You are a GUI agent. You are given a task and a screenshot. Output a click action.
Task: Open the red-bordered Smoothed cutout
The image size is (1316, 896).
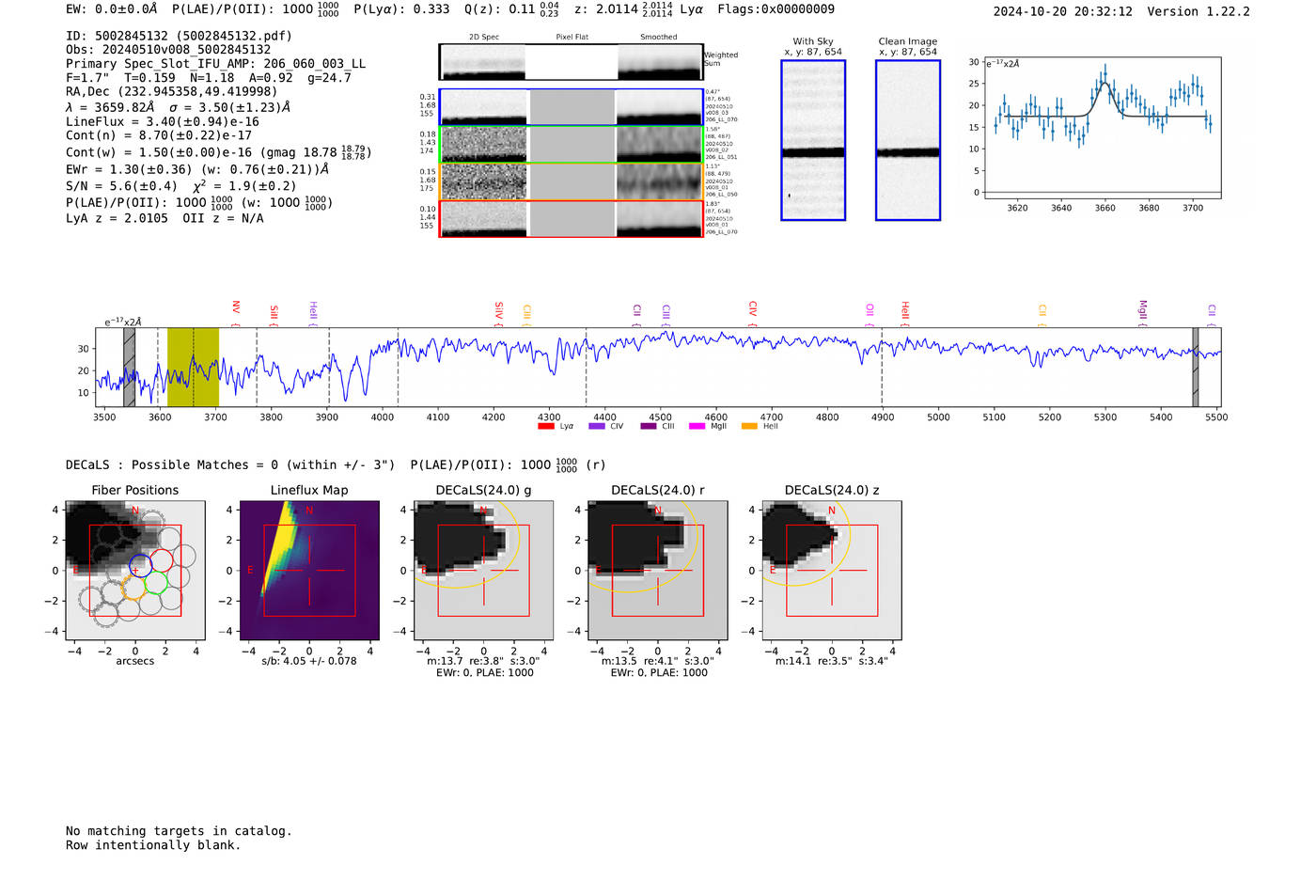click(659, 218)
